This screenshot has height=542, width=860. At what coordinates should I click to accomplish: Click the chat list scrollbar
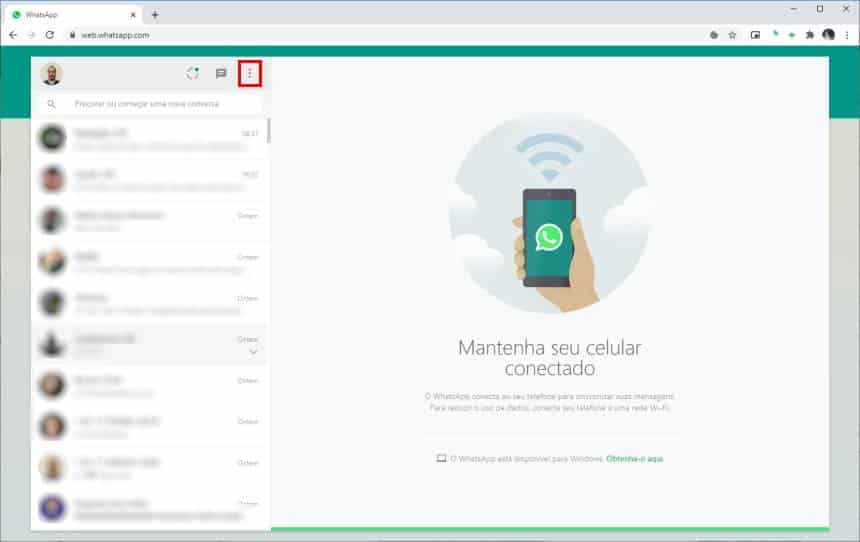[x=269, y=131]
